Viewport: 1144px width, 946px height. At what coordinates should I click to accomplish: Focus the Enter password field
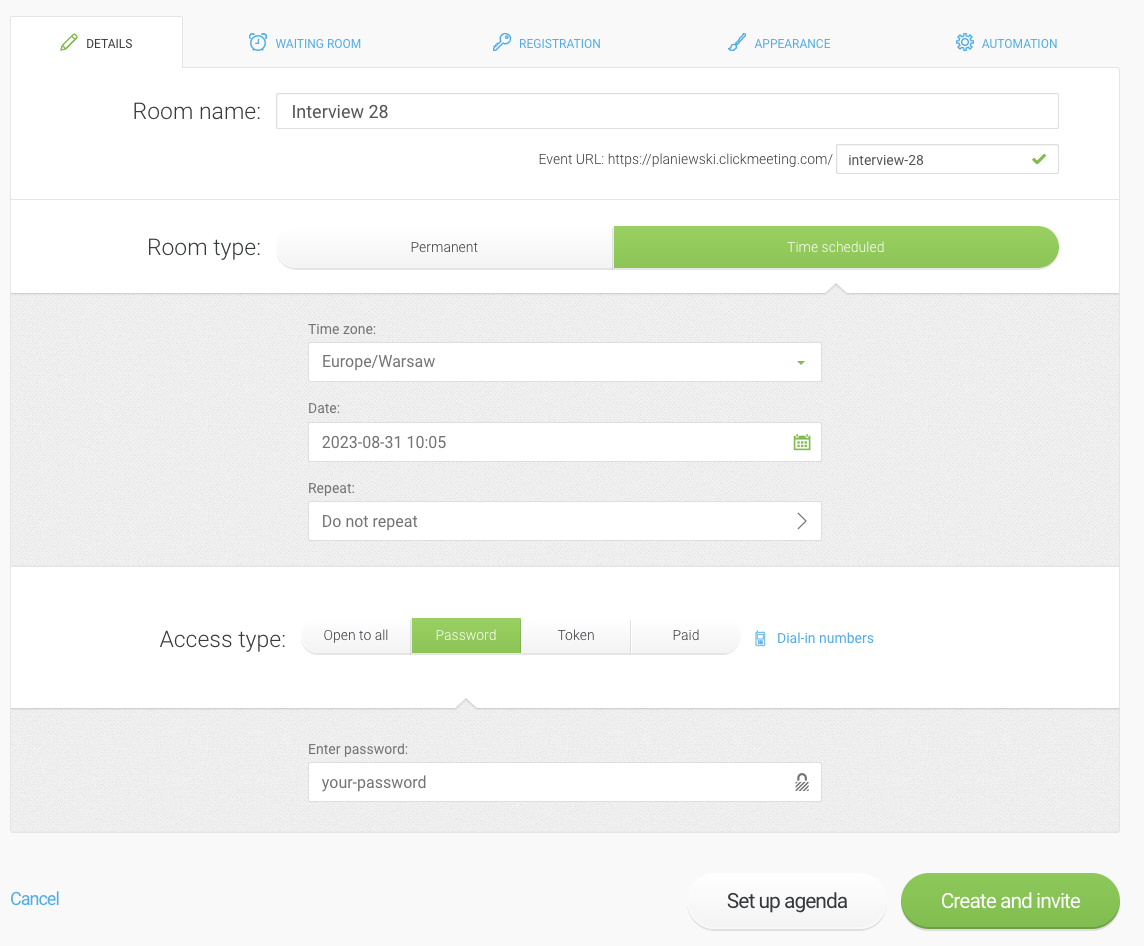(x=565, y=782)
